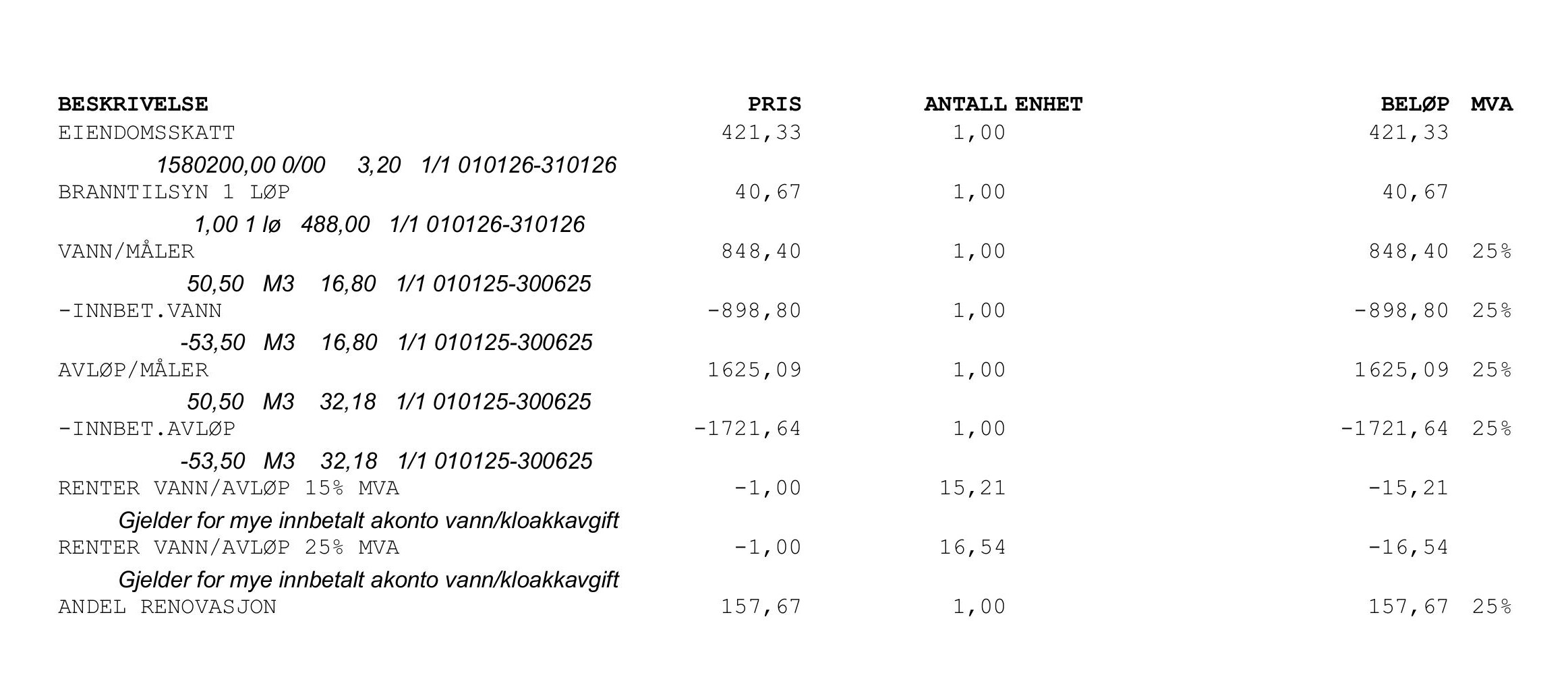Click the BESKRIVELSE column header
This screenshot has height=700, width=1568.
pyautogui.click(x=133, y=105)
